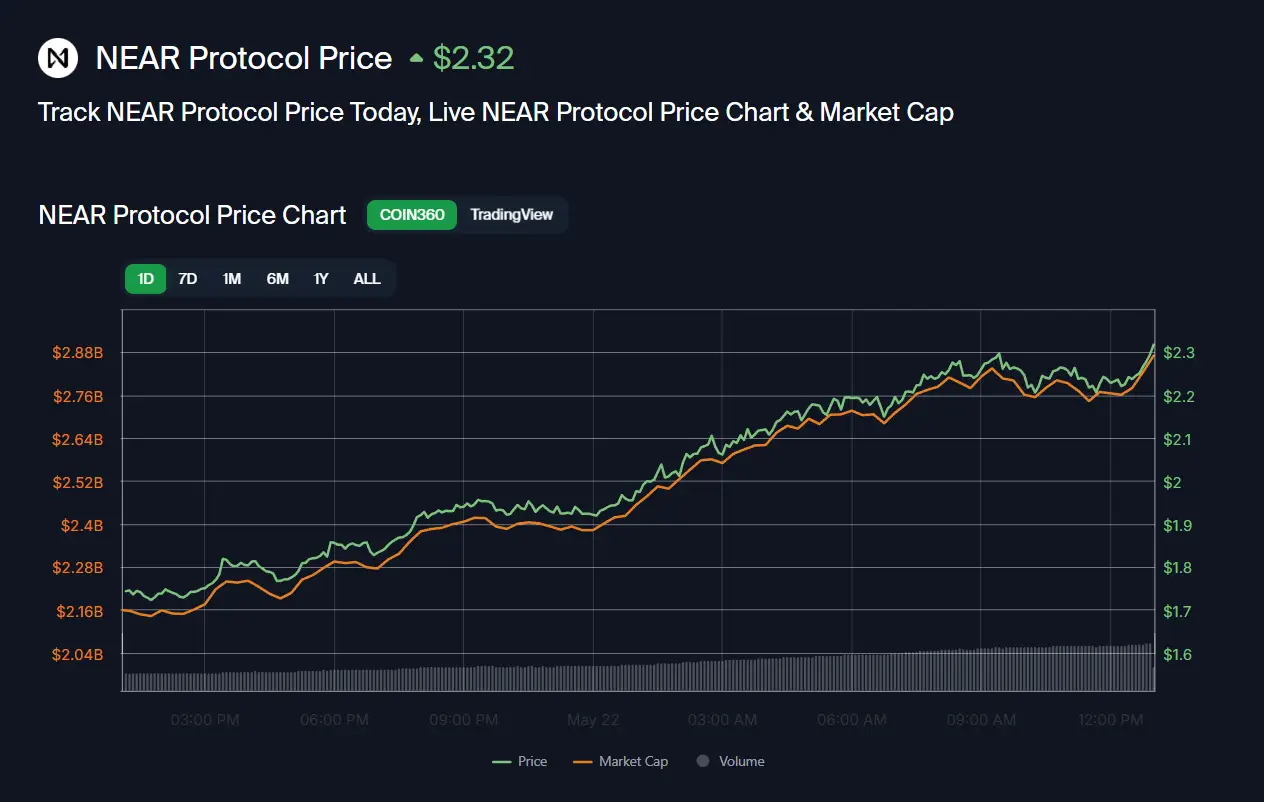Click the $2.76B market cap axis label

point(78,396)
